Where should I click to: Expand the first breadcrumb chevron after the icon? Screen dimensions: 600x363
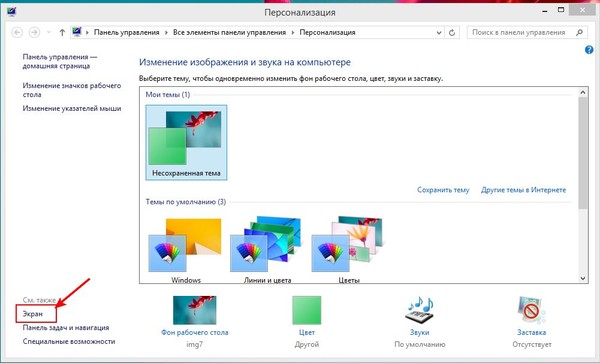87,33
